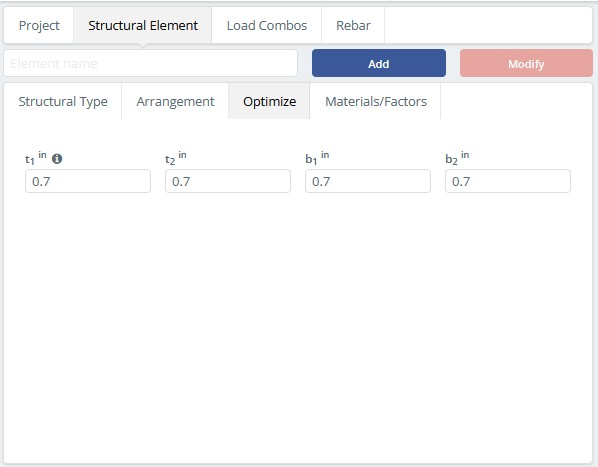Switch to Structural Type sub-tab
598x467 pixels.
coord(63,101)
